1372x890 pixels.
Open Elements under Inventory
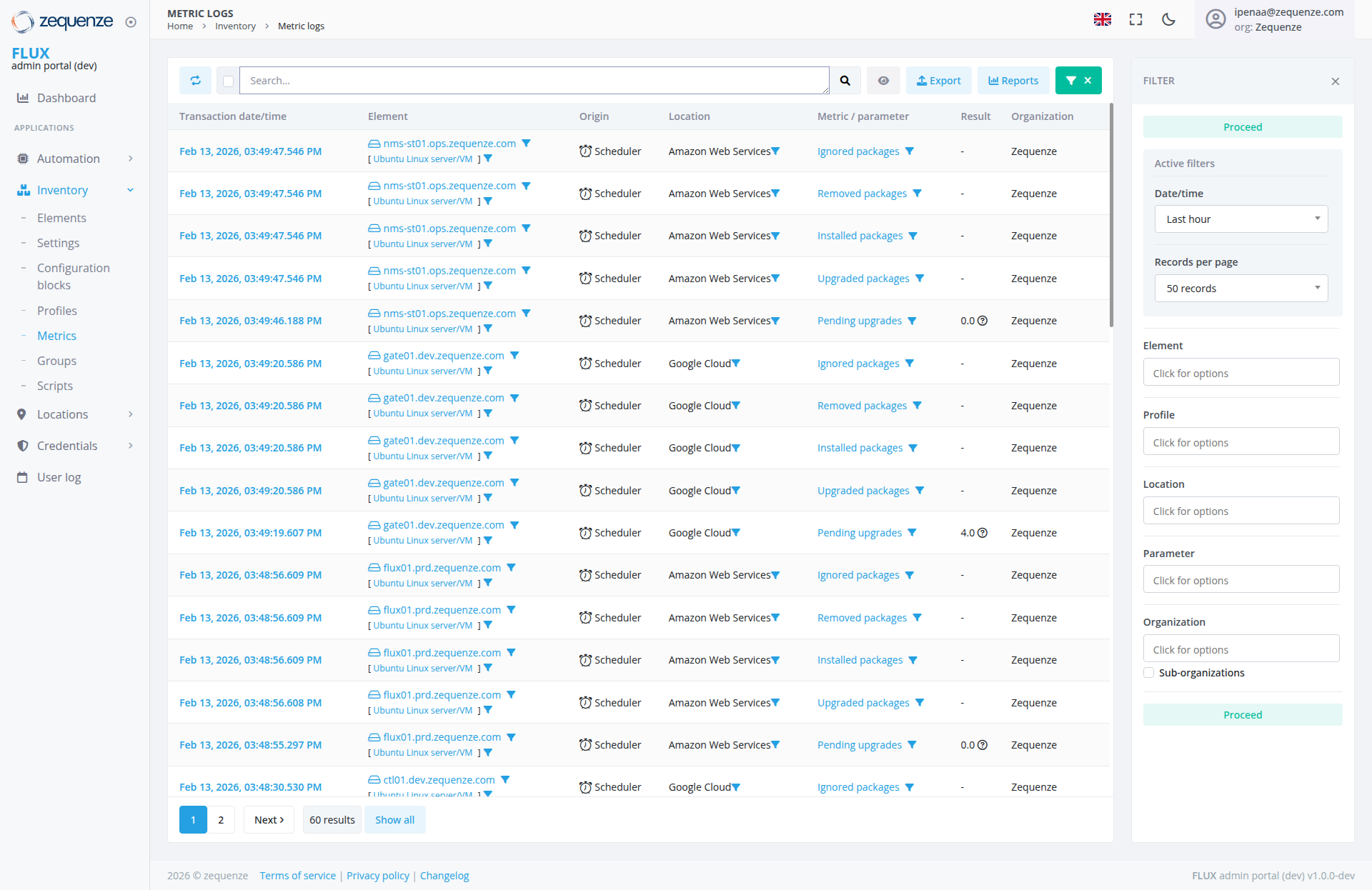tap(61, 218)
